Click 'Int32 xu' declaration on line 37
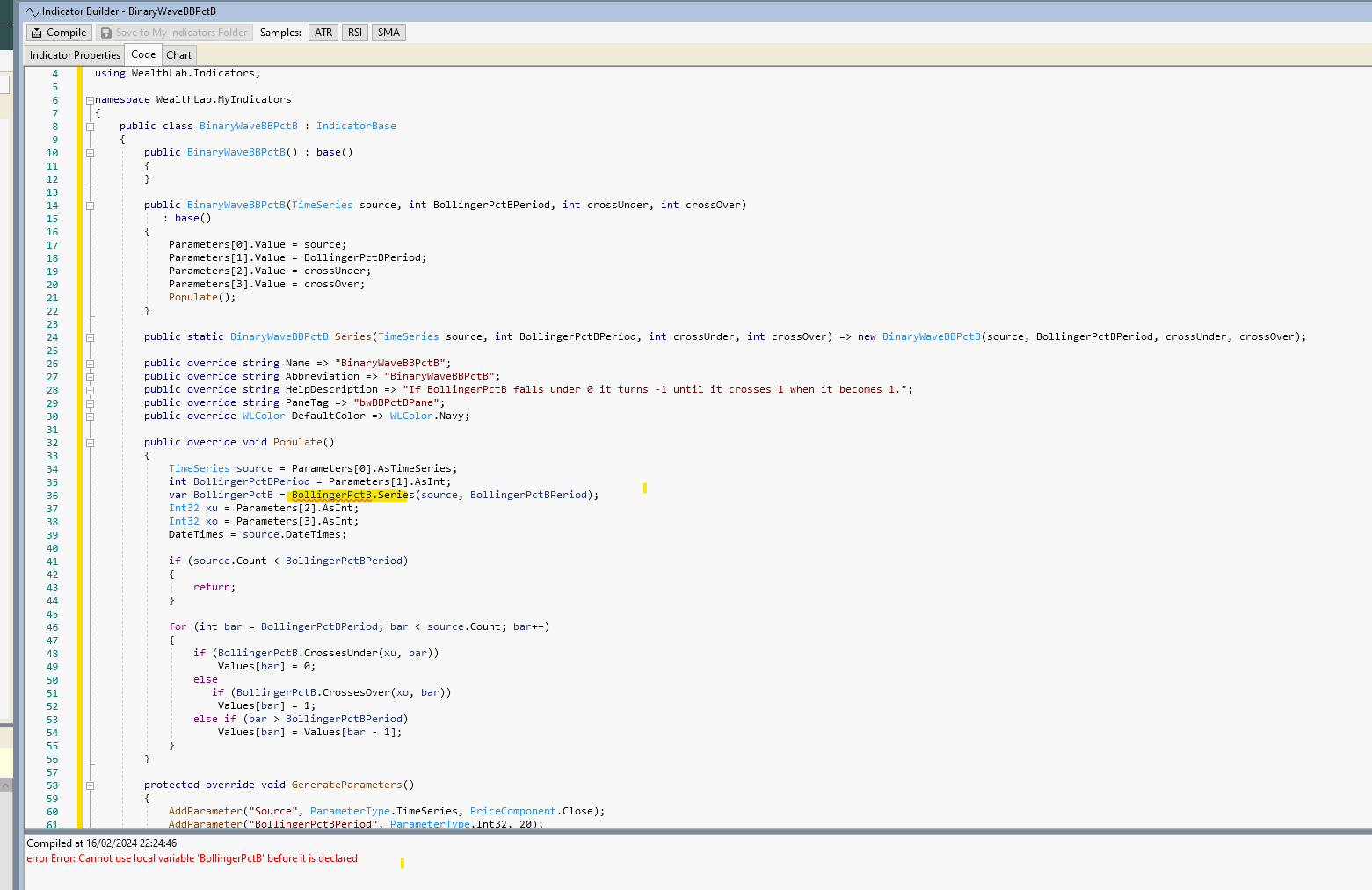The width and height of the screenshot is (1372, 890). pos(193,508)
